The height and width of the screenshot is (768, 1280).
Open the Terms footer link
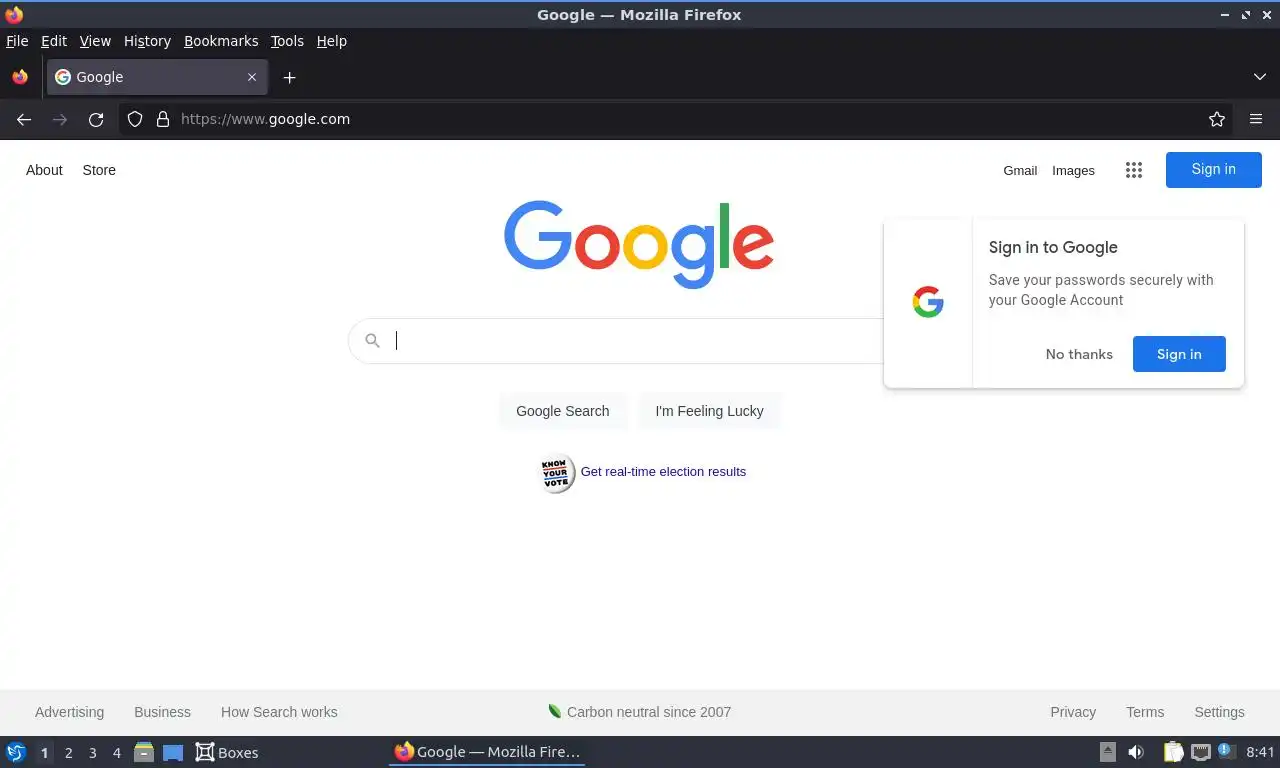click(x=1145, y=712)
